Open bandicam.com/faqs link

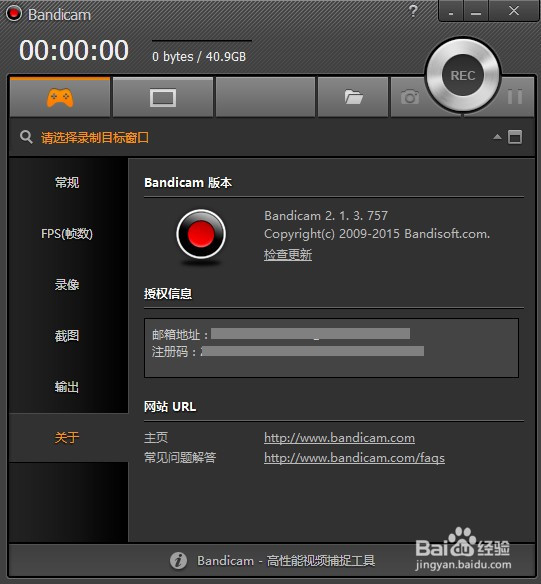tap(354, 458)
